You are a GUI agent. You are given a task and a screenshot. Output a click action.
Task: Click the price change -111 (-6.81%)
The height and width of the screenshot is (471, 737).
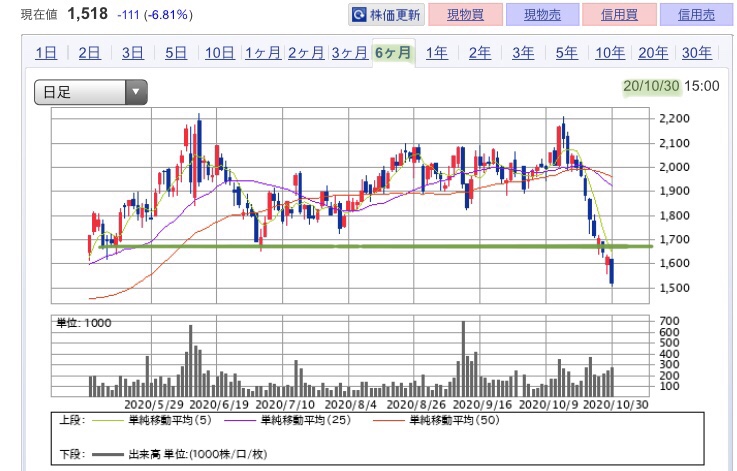(155, 15)
